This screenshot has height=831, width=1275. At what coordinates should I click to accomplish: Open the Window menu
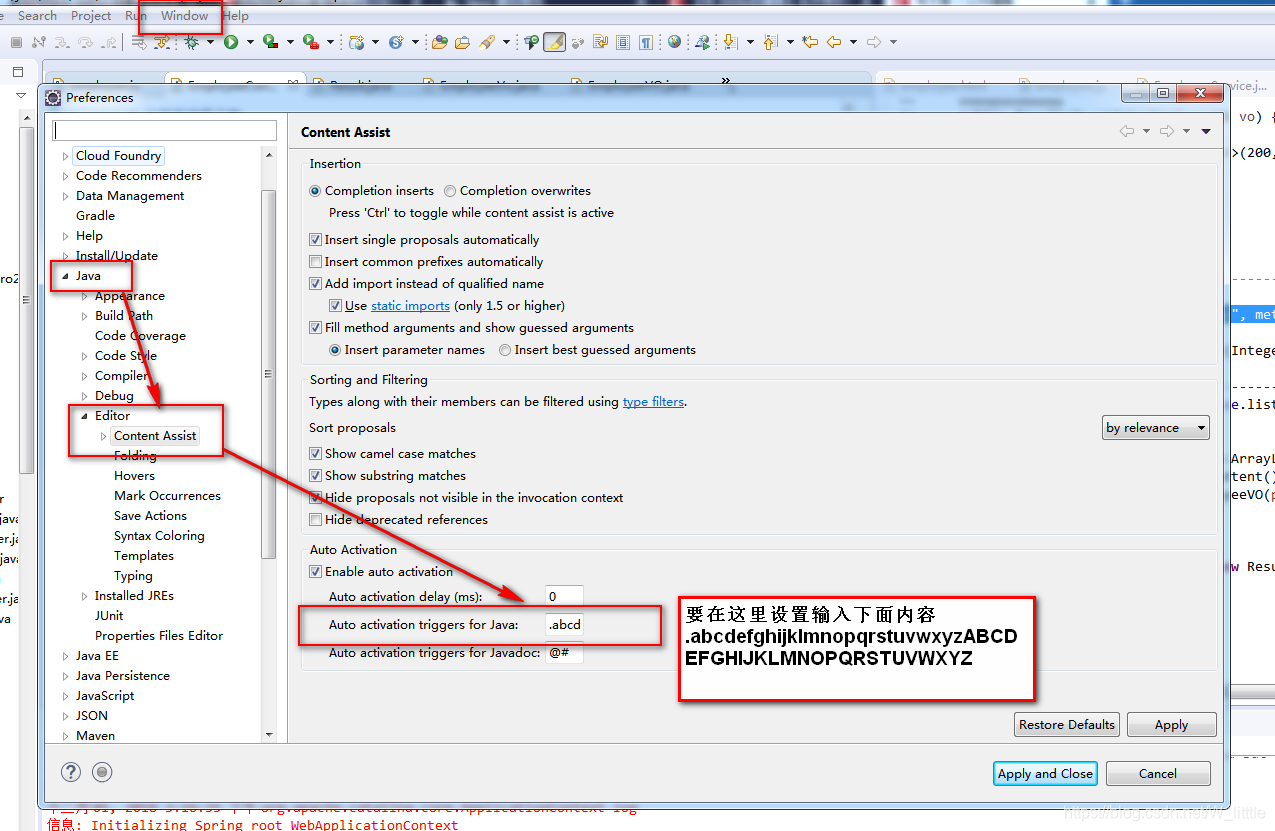[185, 15]
